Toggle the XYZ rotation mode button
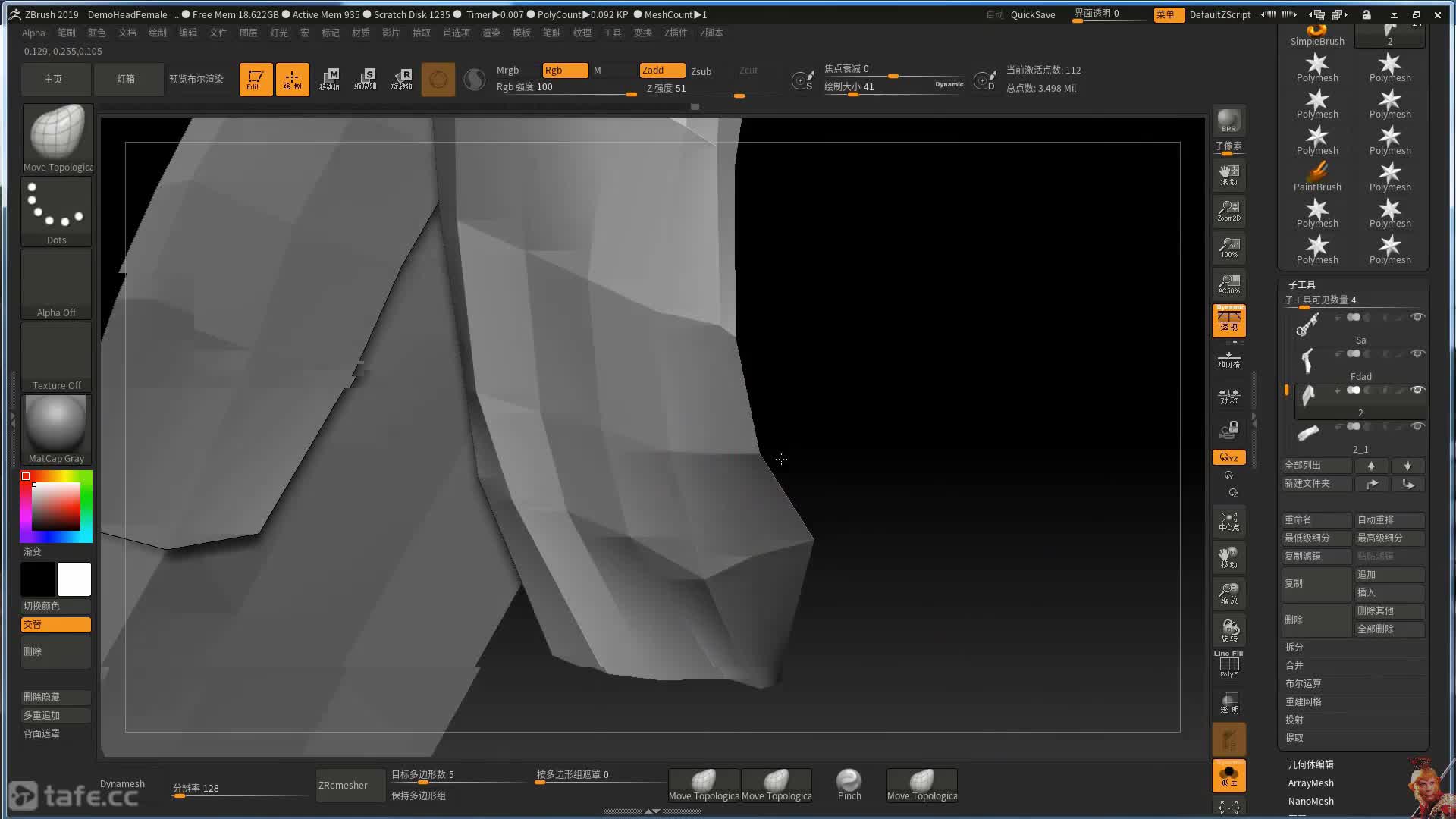 tap(1228, 457)
